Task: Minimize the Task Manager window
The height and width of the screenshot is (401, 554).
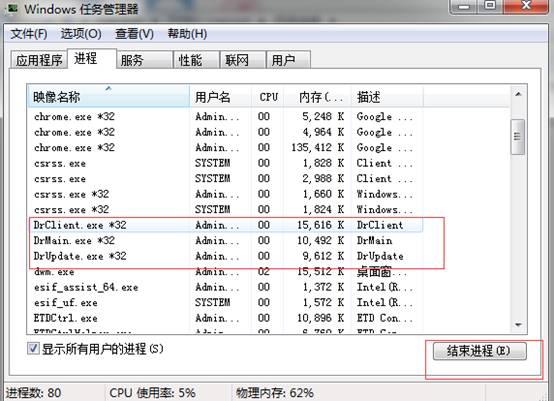Action: tap(464, 6)
